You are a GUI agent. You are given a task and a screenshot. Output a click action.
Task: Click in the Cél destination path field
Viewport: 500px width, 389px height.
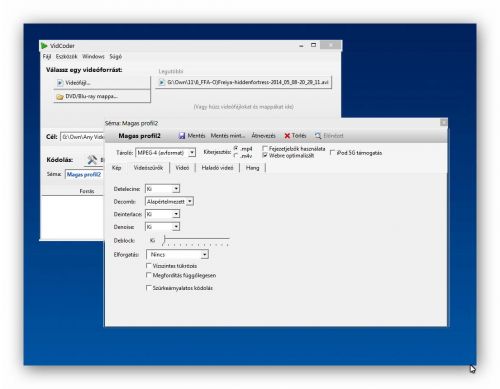[82, 137]
